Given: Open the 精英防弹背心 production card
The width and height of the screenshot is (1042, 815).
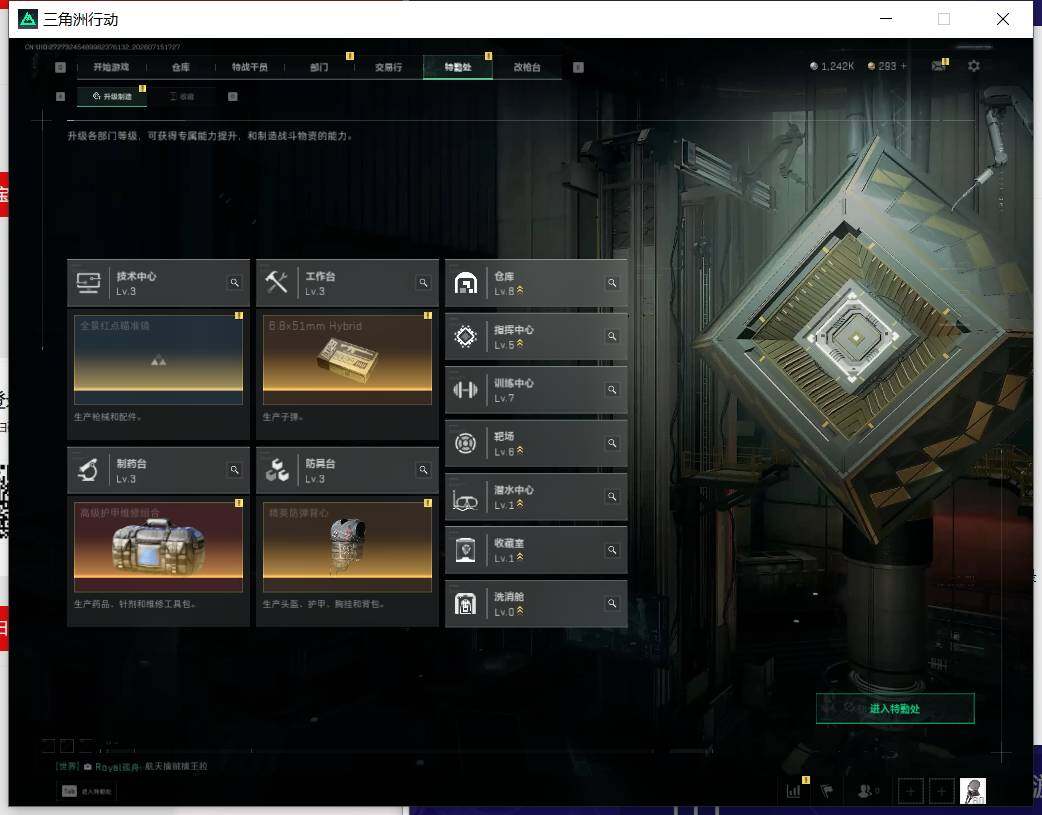Looking at the screenshot, I should tap(347, 547).
